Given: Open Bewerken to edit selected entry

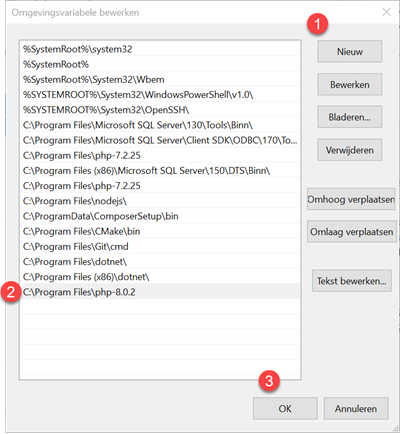Looking at the screenshot, I should [x=350, y=84].
